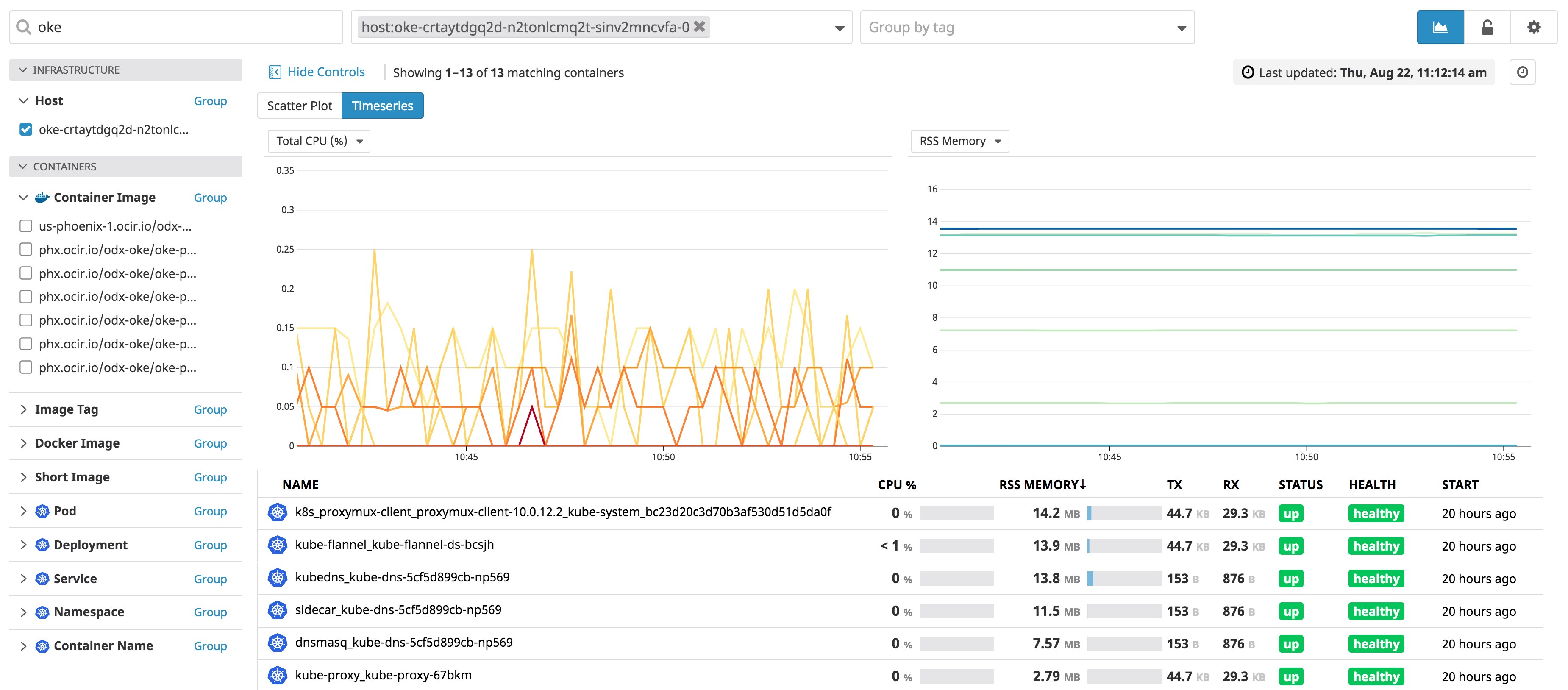Uncheck the oke-crtaytdgq2d-n2tonlc host checkbox

(x=25, y=130)
